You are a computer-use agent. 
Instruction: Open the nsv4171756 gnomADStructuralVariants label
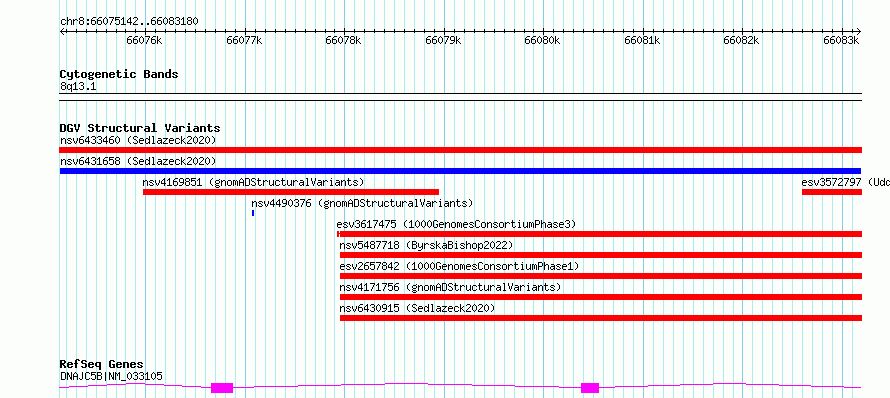tap(450, 287)
